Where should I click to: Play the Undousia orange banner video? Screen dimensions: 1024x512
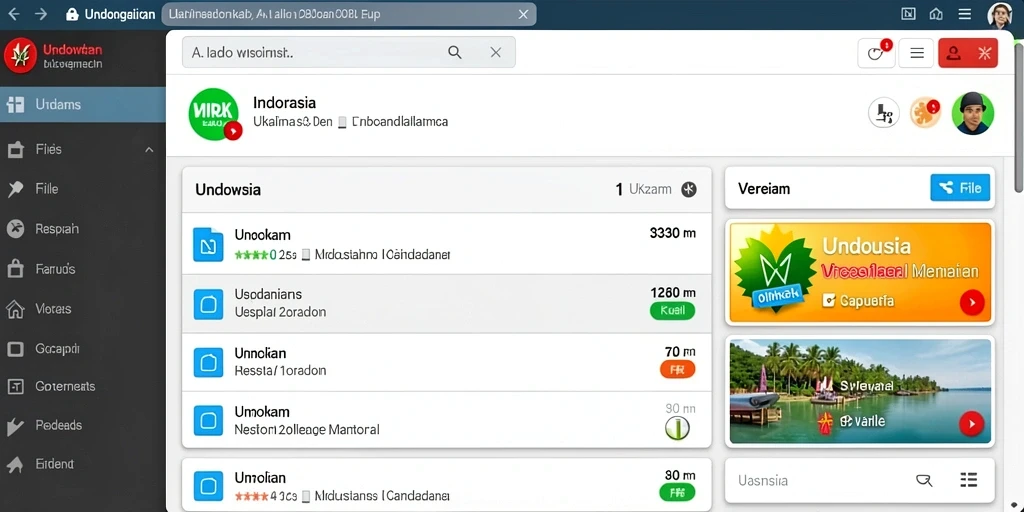click(x=971, y=302)
